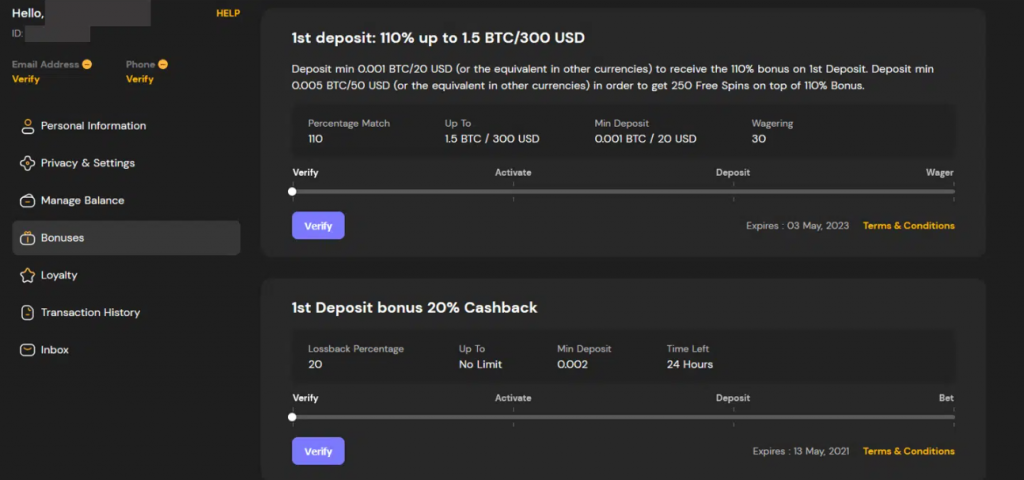Click the Manage Balance wallet icon

28,200
